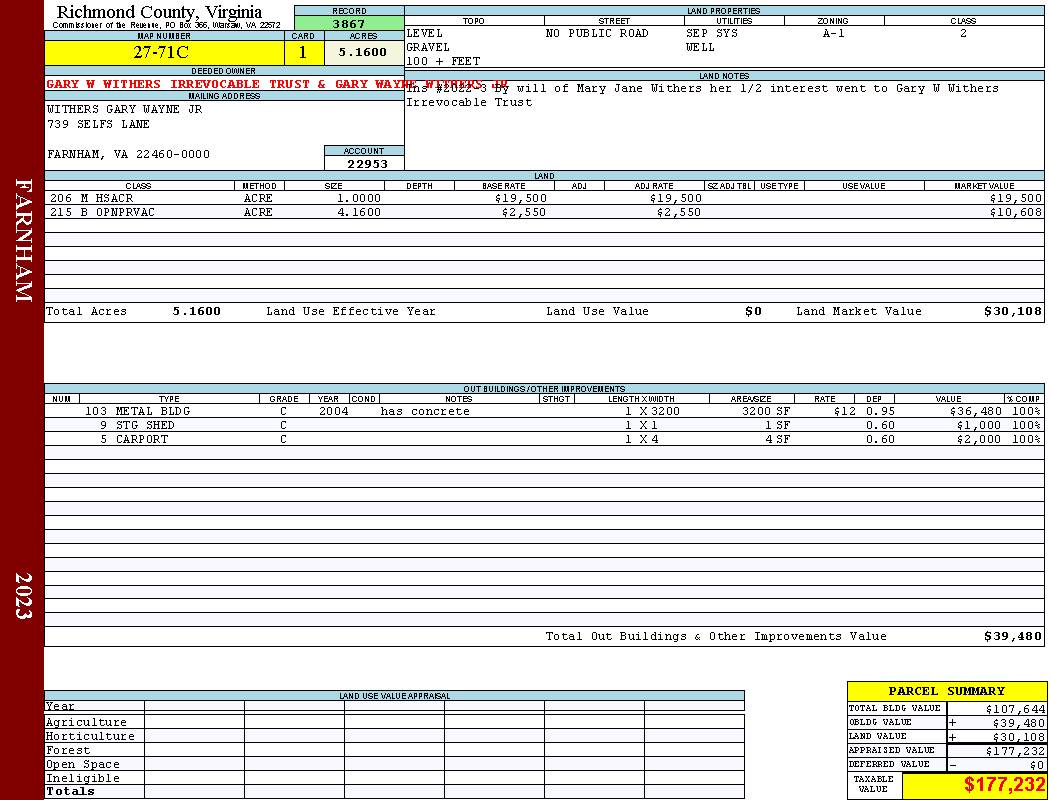Click total bldg value $107,644
The width and height of the screenshot is (1050, 800).
pyautogui.click(x=1015, y=709)
